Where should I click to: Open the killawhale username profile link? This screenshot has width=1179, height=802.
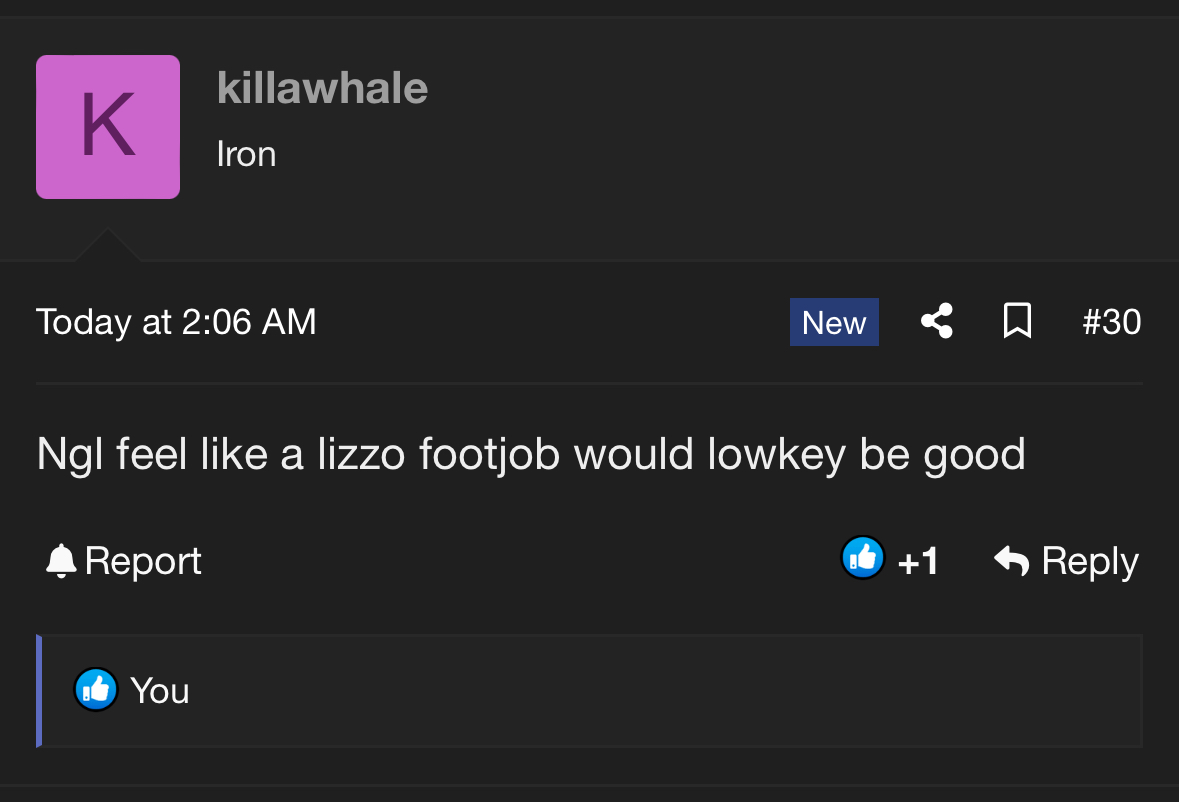point(322,89)
